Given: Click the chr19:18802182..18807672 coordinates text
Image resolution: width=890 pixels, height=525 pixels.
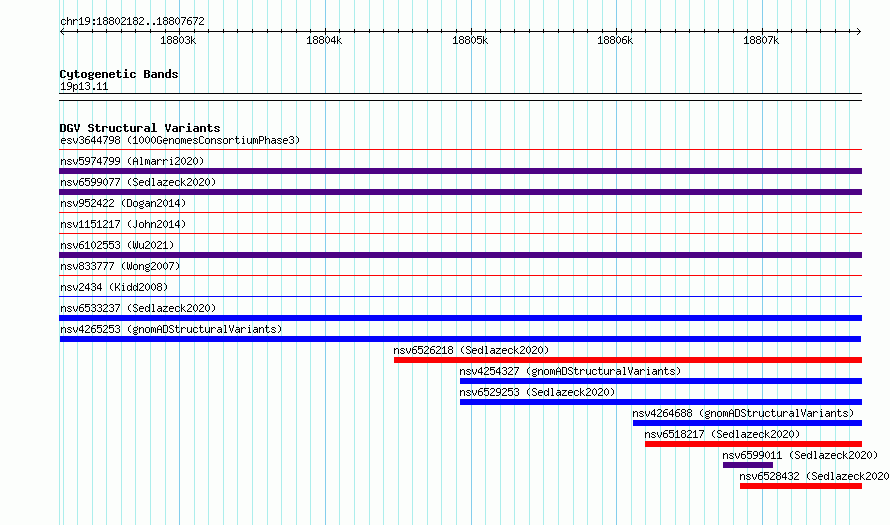Looking at the screenshot, I should (132, 22).
